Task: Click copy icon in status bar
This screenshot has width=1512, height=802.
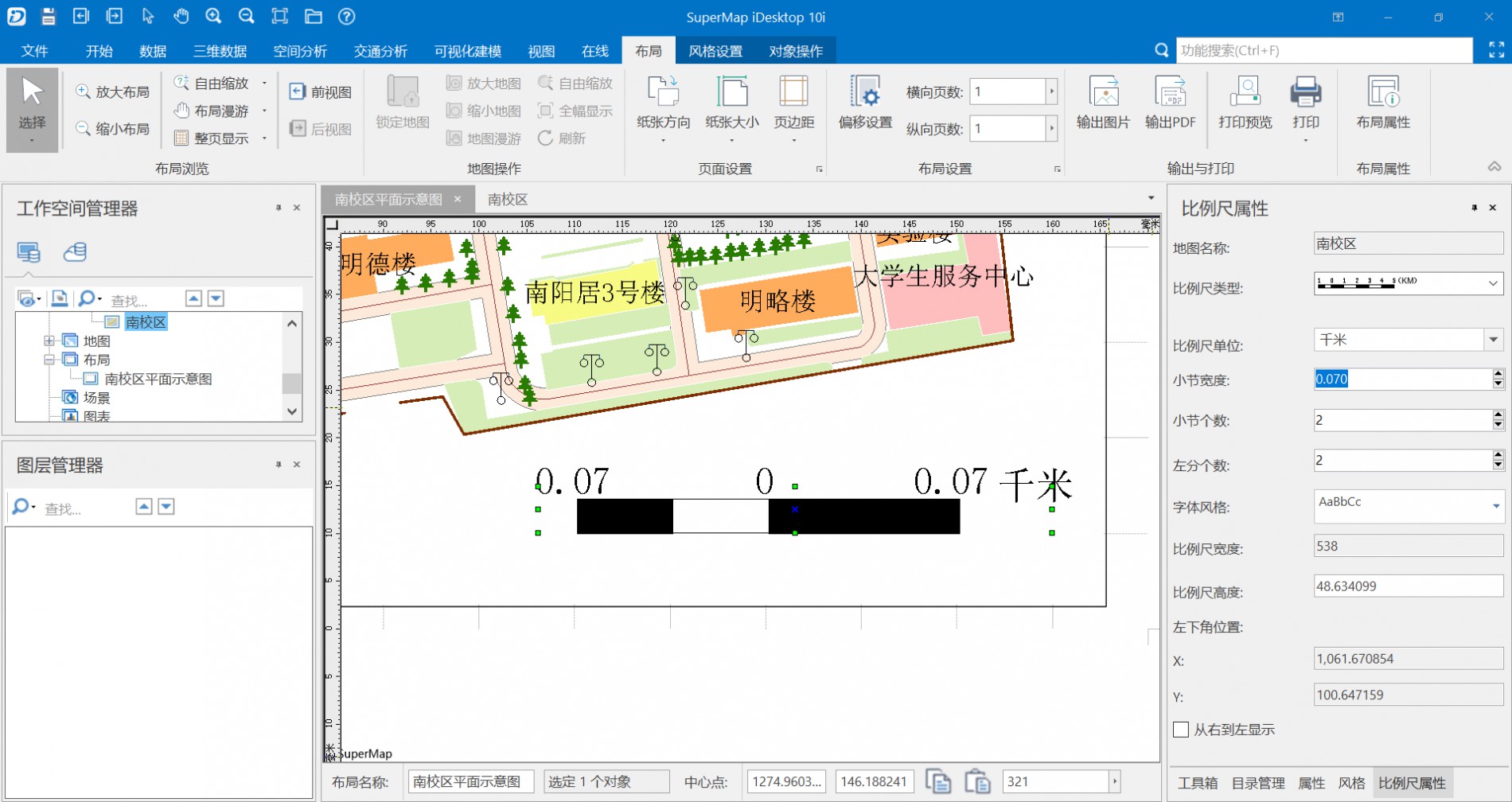Action: [x=938, y=782]
